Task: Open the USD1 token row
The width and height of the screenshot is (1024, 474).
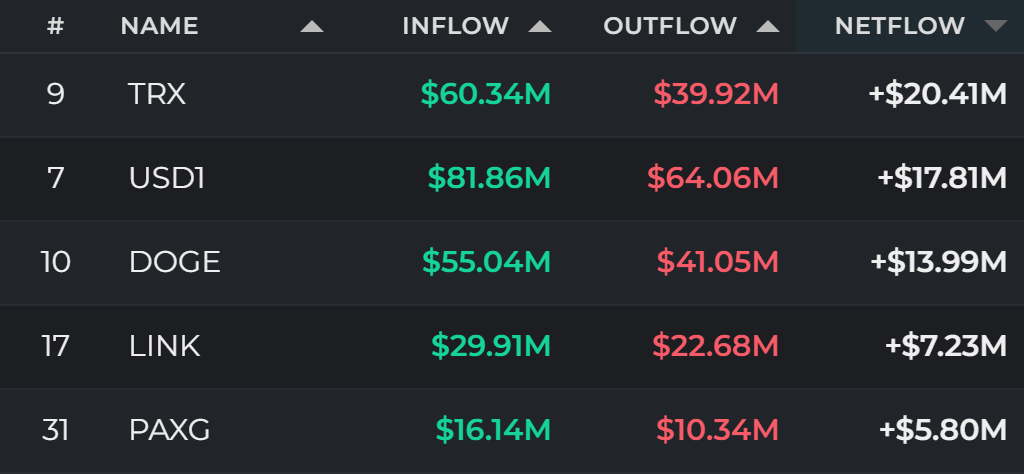Action: (512, 178)
